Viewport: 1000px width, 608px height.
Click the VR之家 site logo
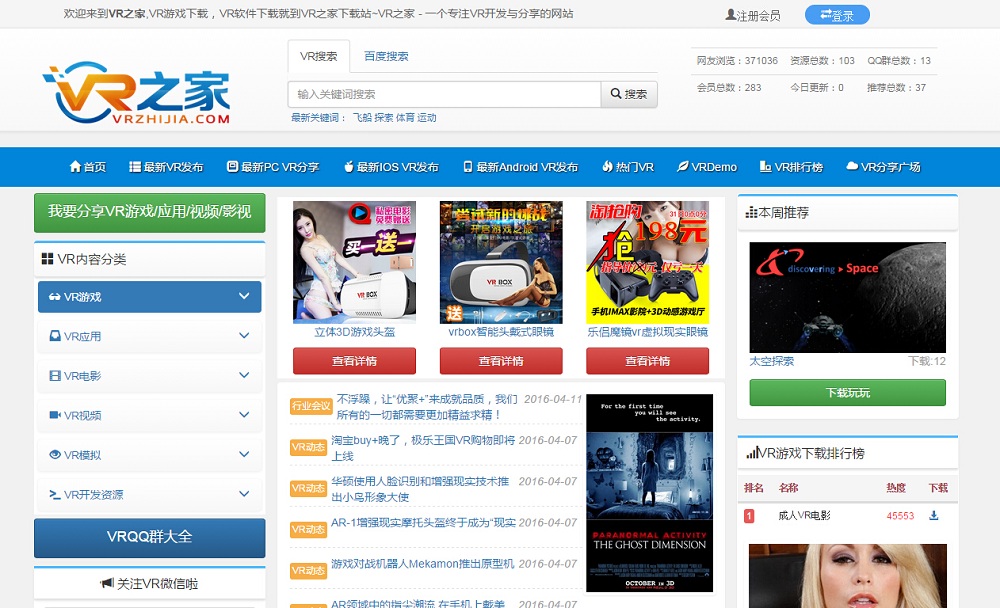[136, 93]
